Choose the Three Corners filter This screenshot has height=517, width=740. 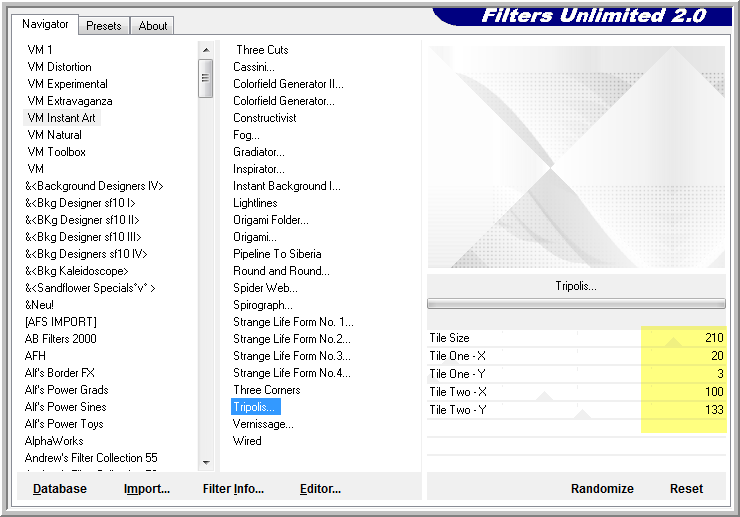tap(267, 390)
